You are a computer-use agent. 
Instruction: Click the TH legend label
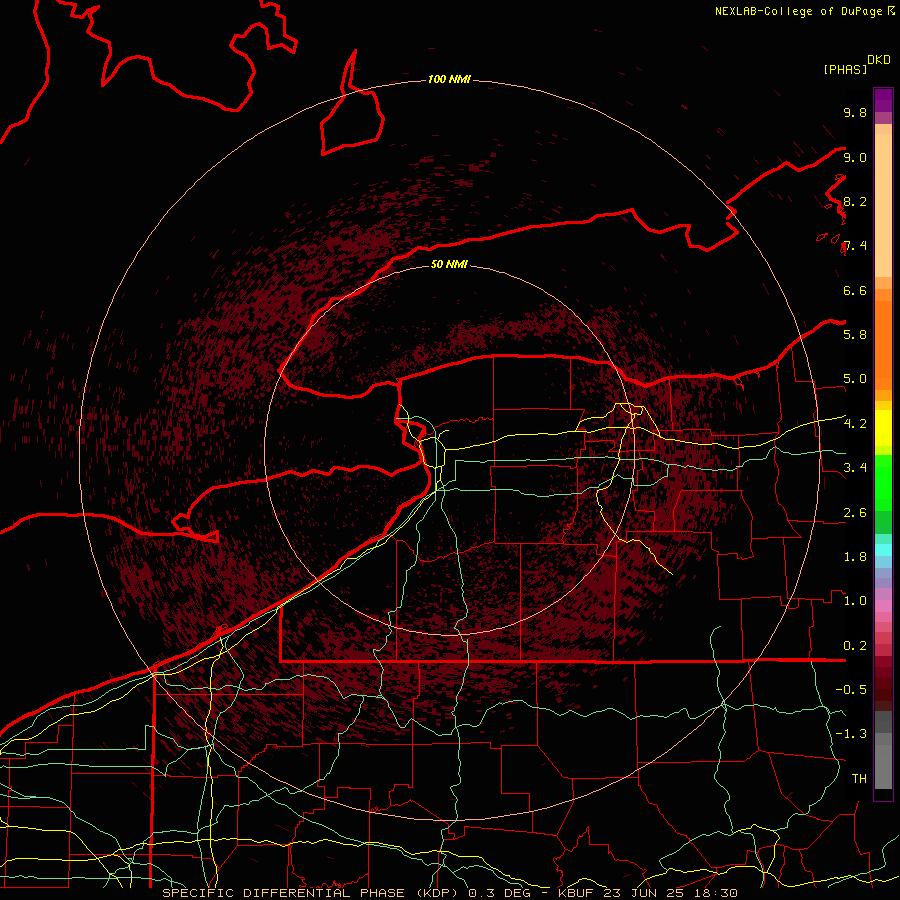tap(859, 779)
